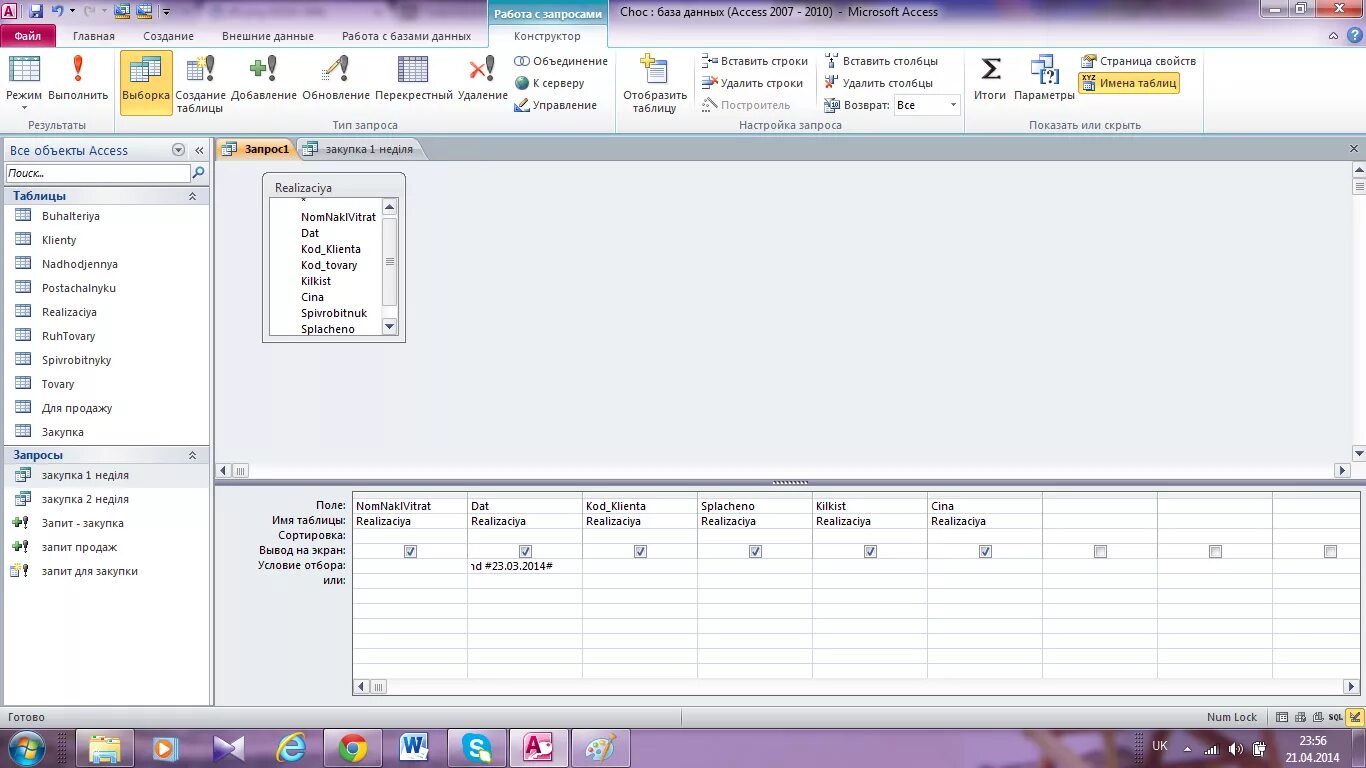Click Save icon in quick access toolbar
This screenshot has width=1366, height=768.
pyautogui.click(x=36, y=12)
